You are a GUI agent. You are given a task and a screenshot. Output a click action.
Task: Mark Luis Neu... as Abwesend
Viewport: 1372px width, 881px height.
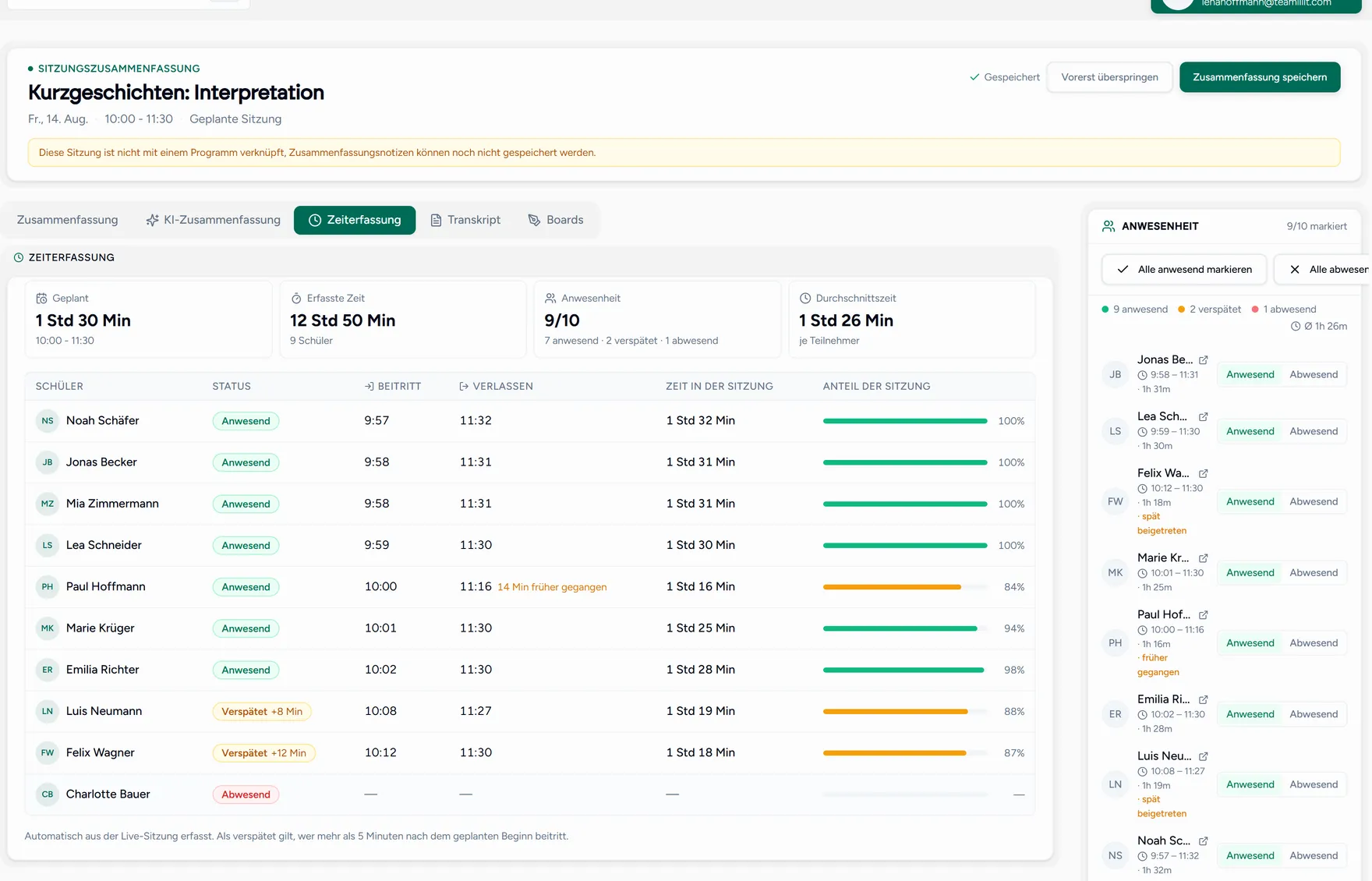point(1314,784)
